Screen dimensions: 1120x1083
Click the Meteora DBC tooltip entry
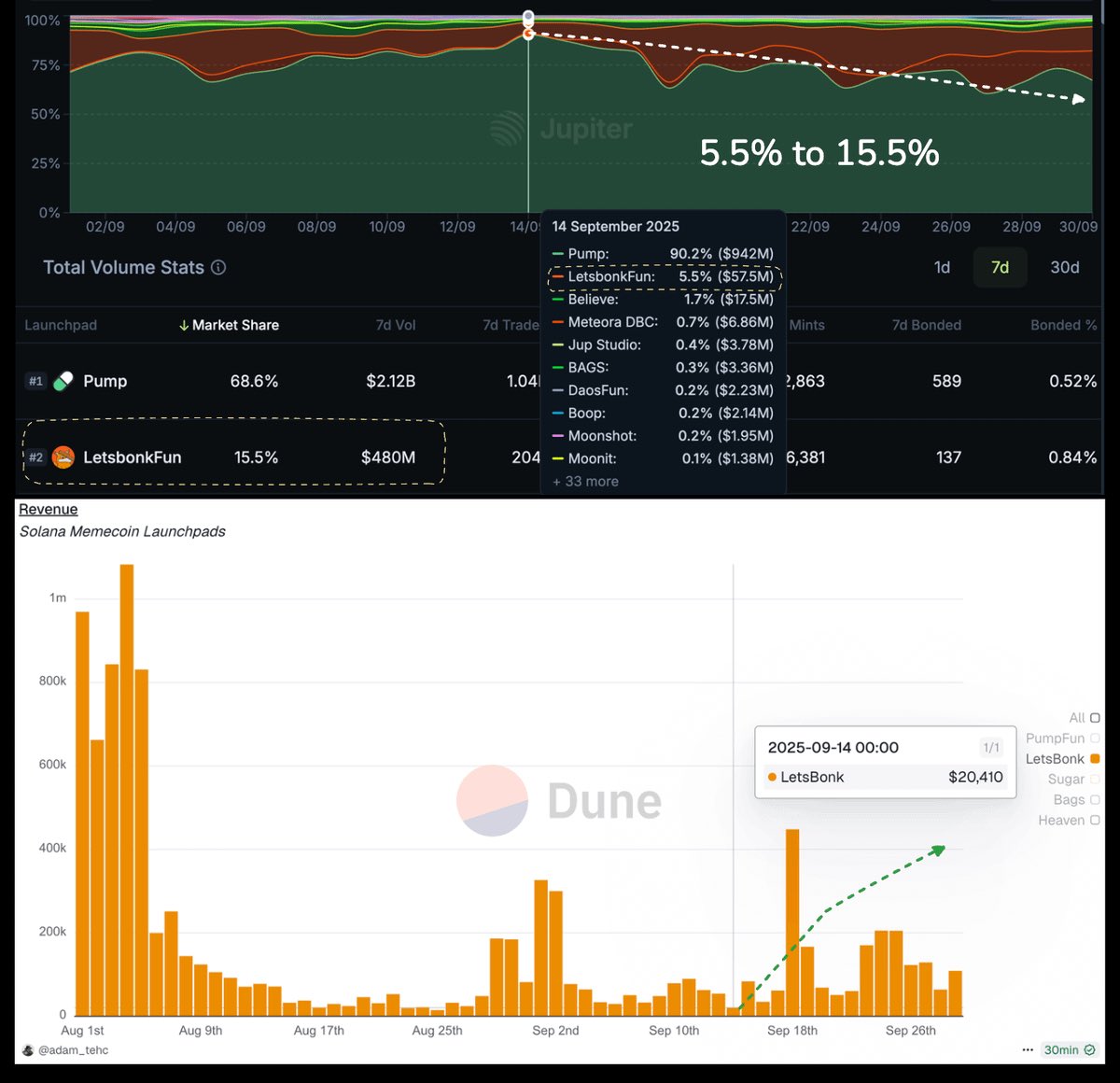coord(663,322)
